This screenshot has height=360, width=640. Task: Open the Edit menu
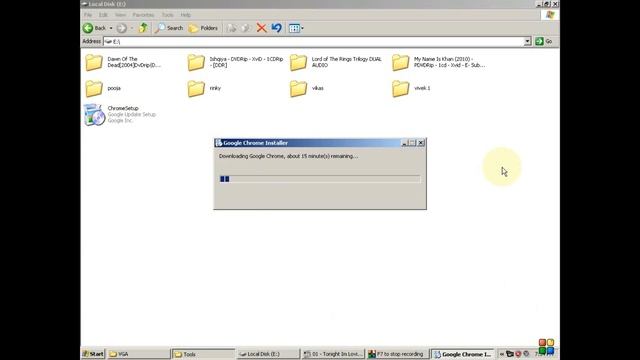(103, 15)
